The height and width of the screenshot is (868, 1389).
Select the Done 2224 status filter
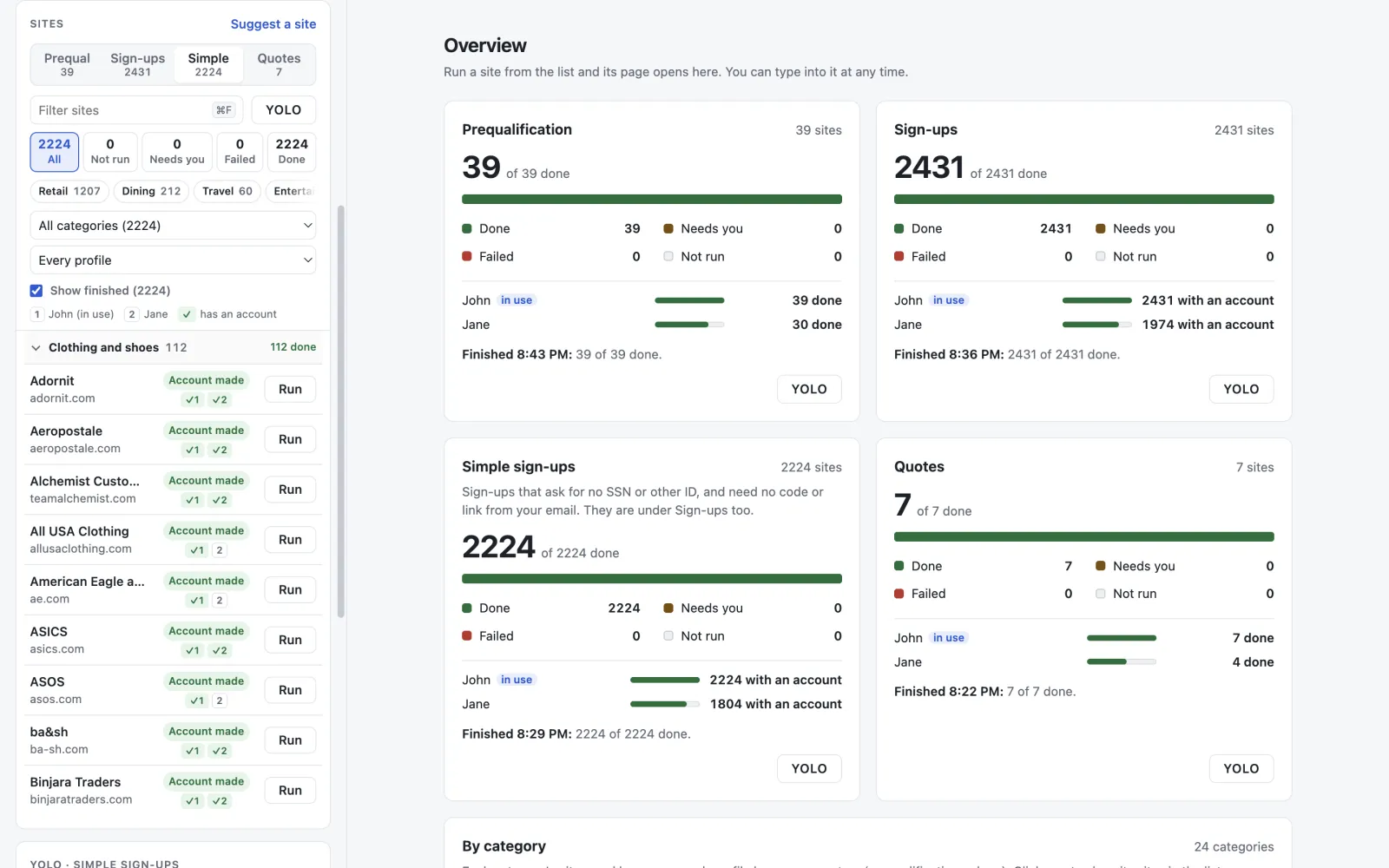(292, 152)
